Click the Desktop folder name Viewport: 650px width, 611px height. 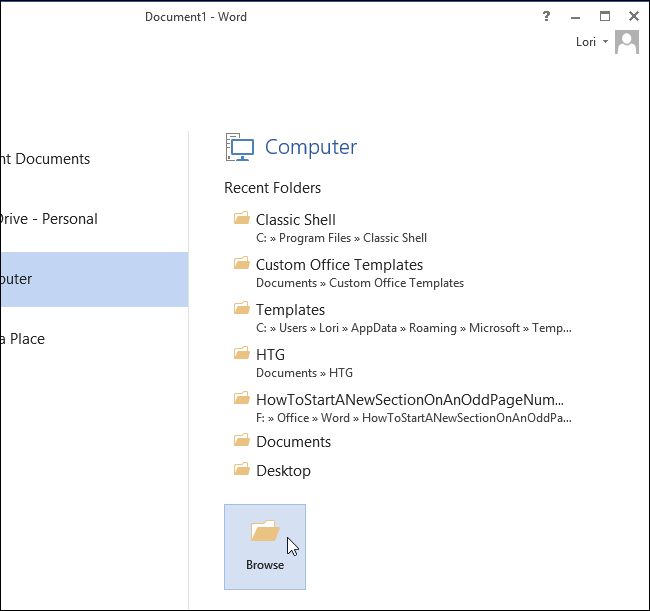click(283, 471)
